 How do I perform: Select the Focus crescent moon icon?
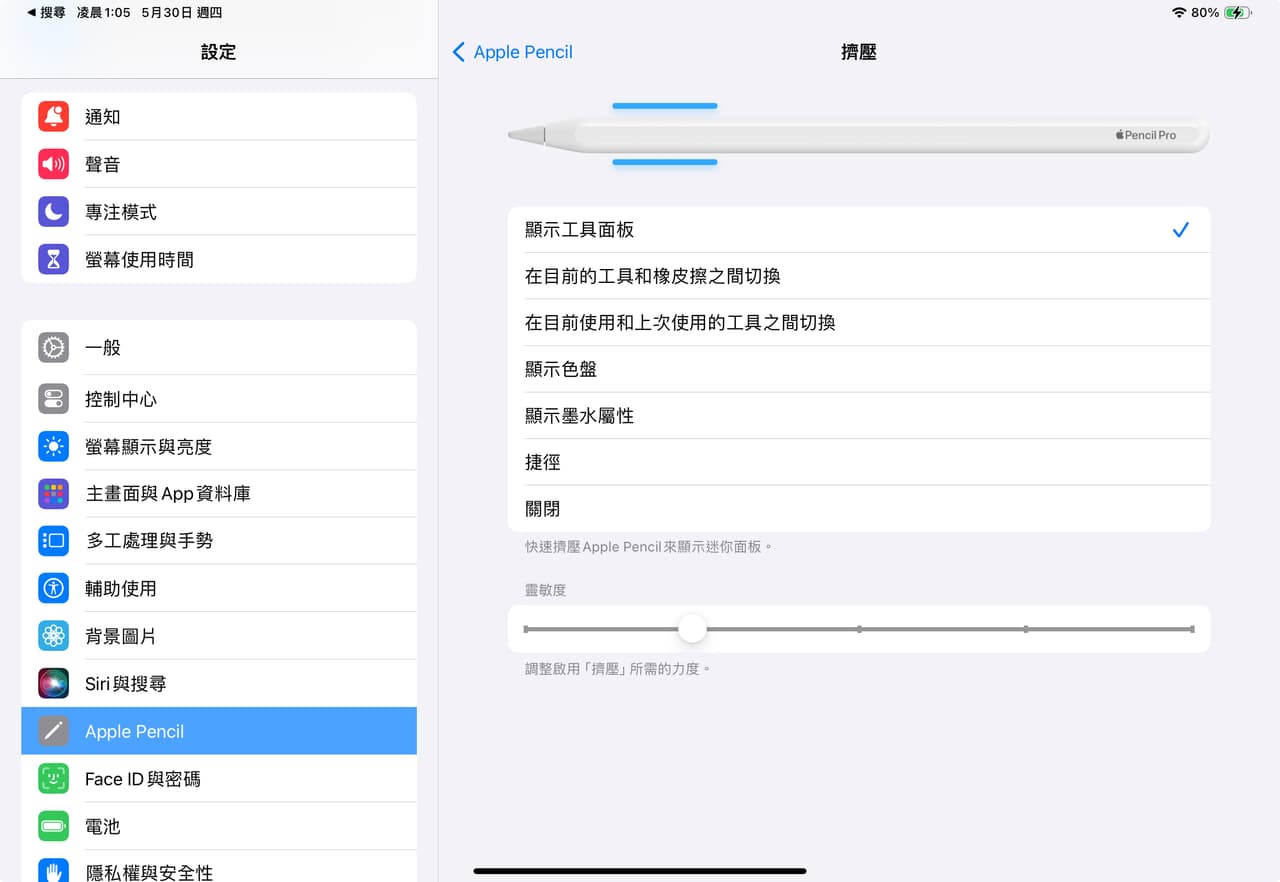[x=53, y=211]
